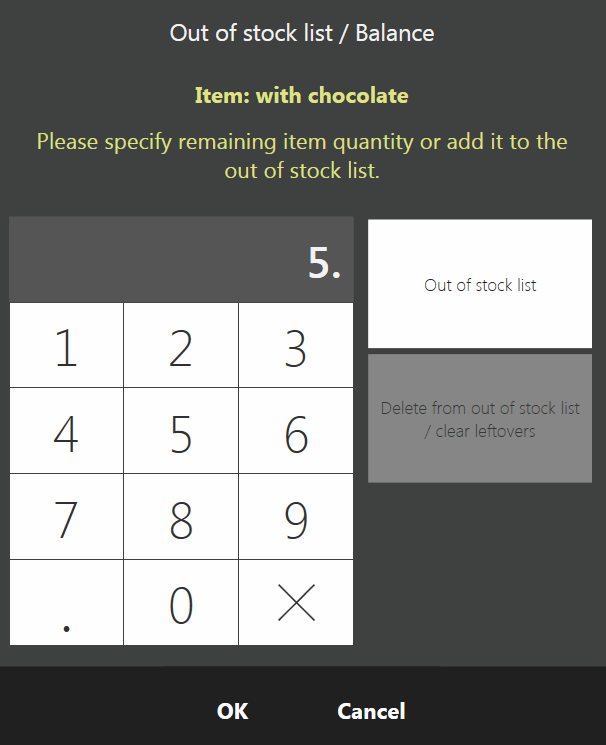Click the 0 keypad button
Viewport: 606px width, 745px height.
point(181,603)
